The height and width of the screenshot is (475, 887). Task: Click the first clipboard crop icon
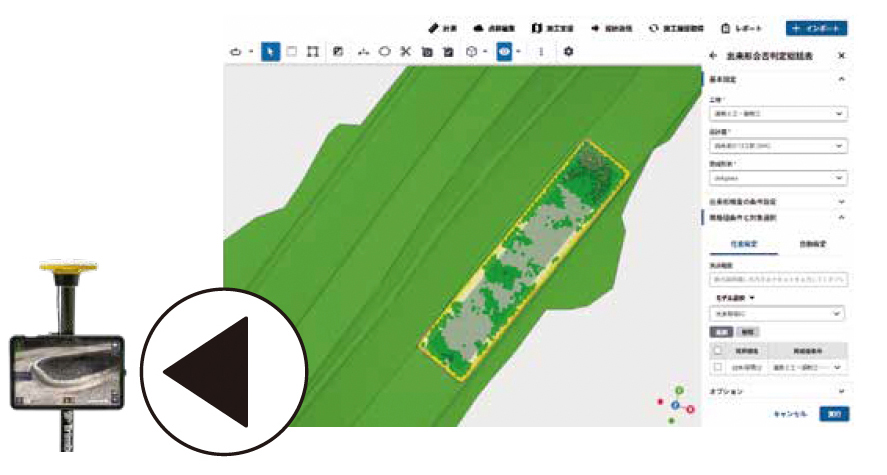pyautogui.click(x=427, y=52)
